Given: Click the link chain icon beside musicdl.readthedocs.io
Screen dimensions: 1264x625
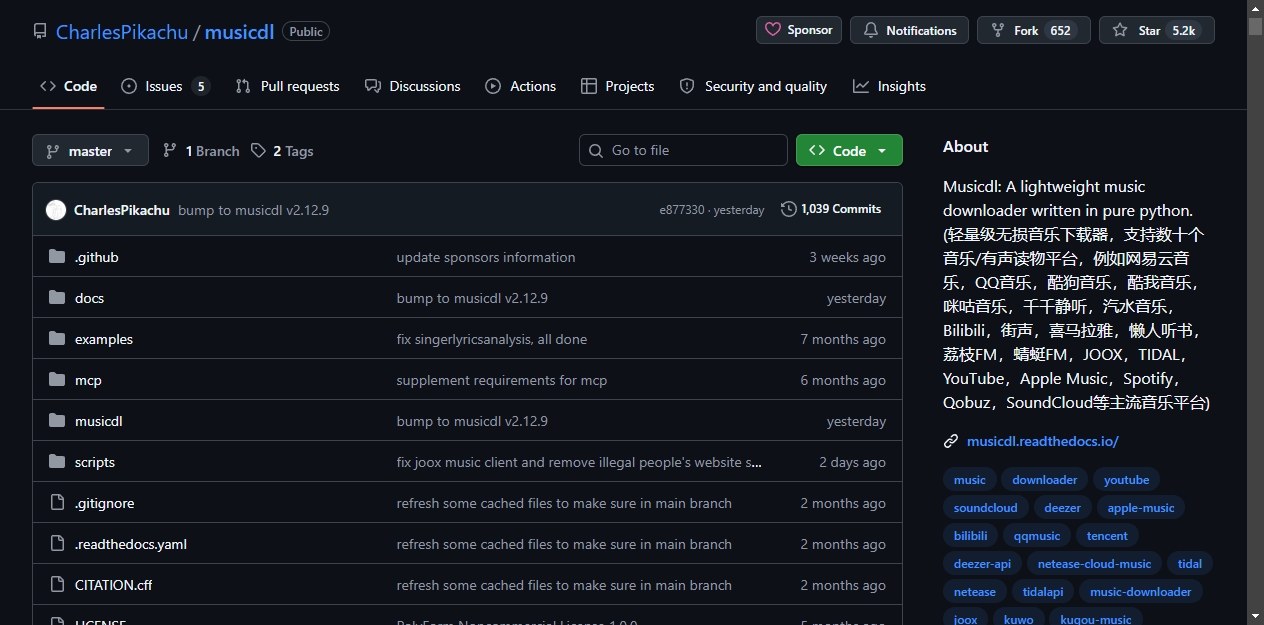Looking at the screenshot, I should [x=951, y=441].
